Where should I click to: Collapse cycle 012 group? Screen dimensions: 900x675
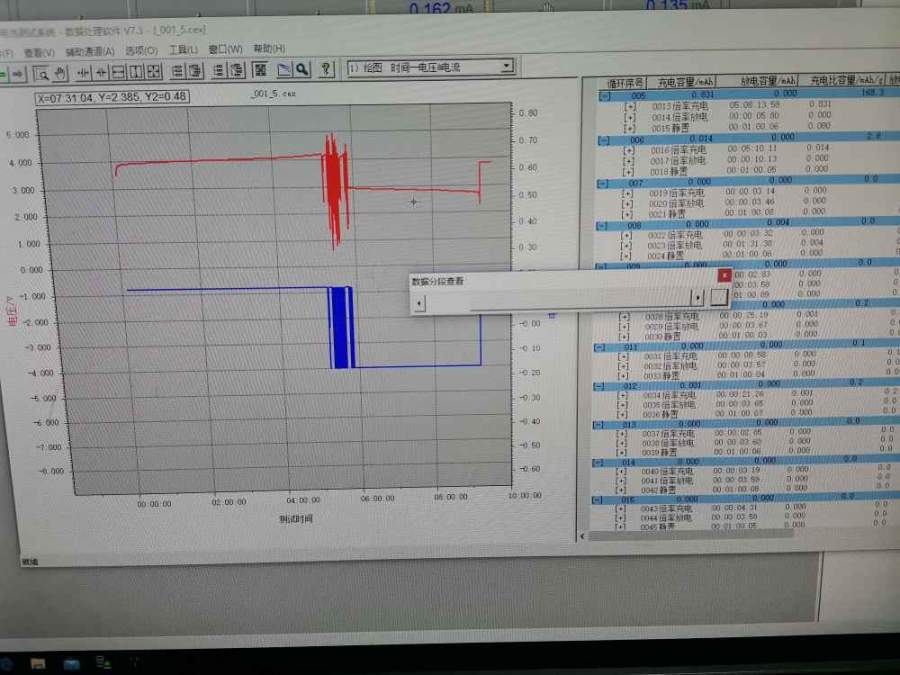tap(602, 386)
